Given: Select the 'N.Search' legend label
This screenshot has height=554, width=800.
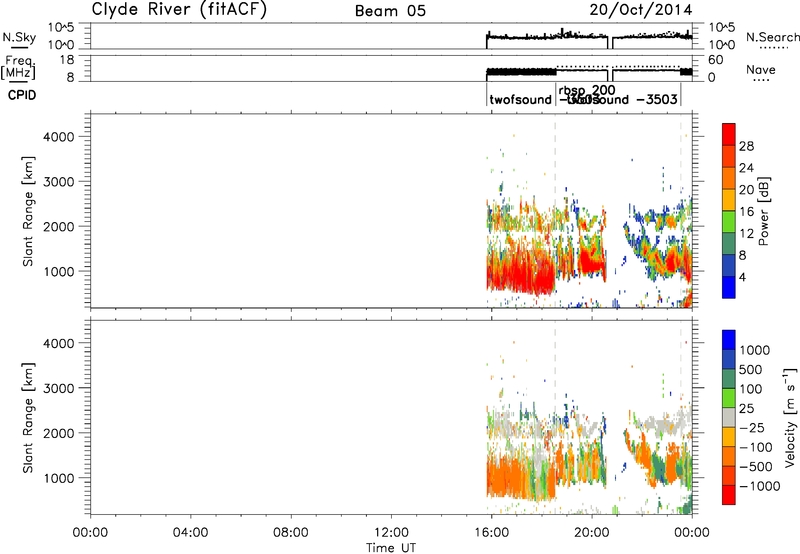Looking at the screenshot, I should pyautogui.click(x=772, y=37).
